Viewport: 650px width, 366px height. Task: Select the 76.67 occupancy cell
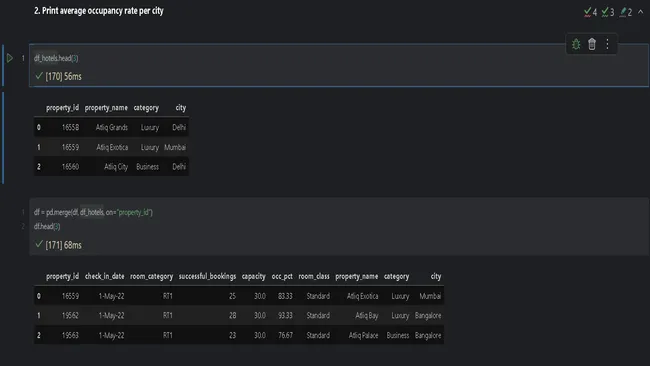(285, 335)
